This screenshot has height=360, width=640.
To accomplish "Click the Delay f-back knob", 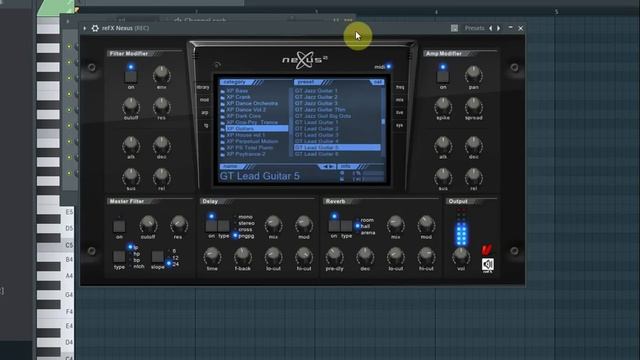I will pyautogui.click(x=242, y=256).
